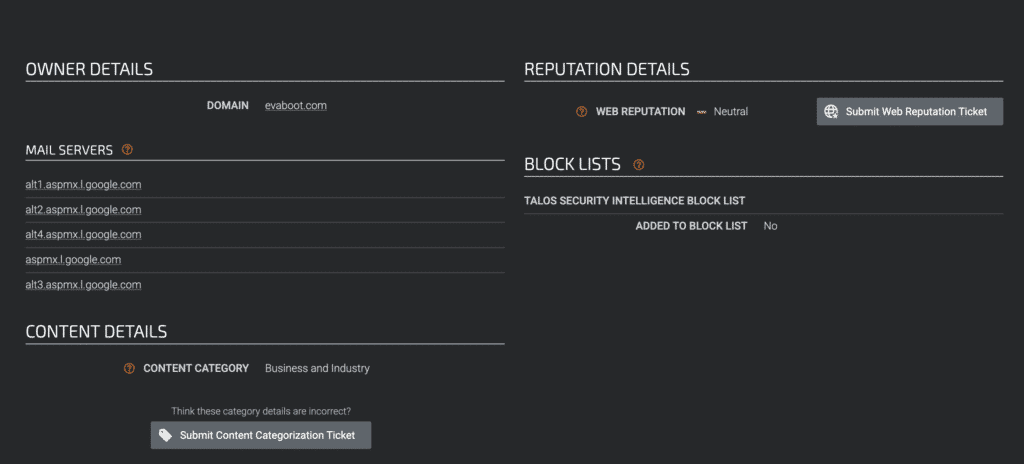Click the Added to Block List 'No' value
1024x464 pixels.
pyautogui.click(x=771, y=226)
